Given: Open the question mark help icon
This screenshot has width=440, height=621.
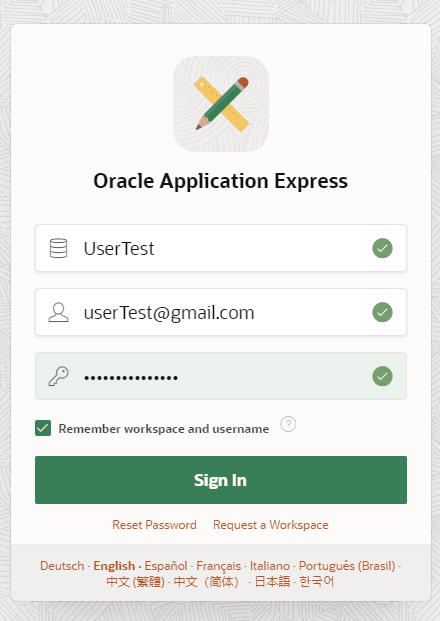Looking at the screenshot, I should [288, 424].
